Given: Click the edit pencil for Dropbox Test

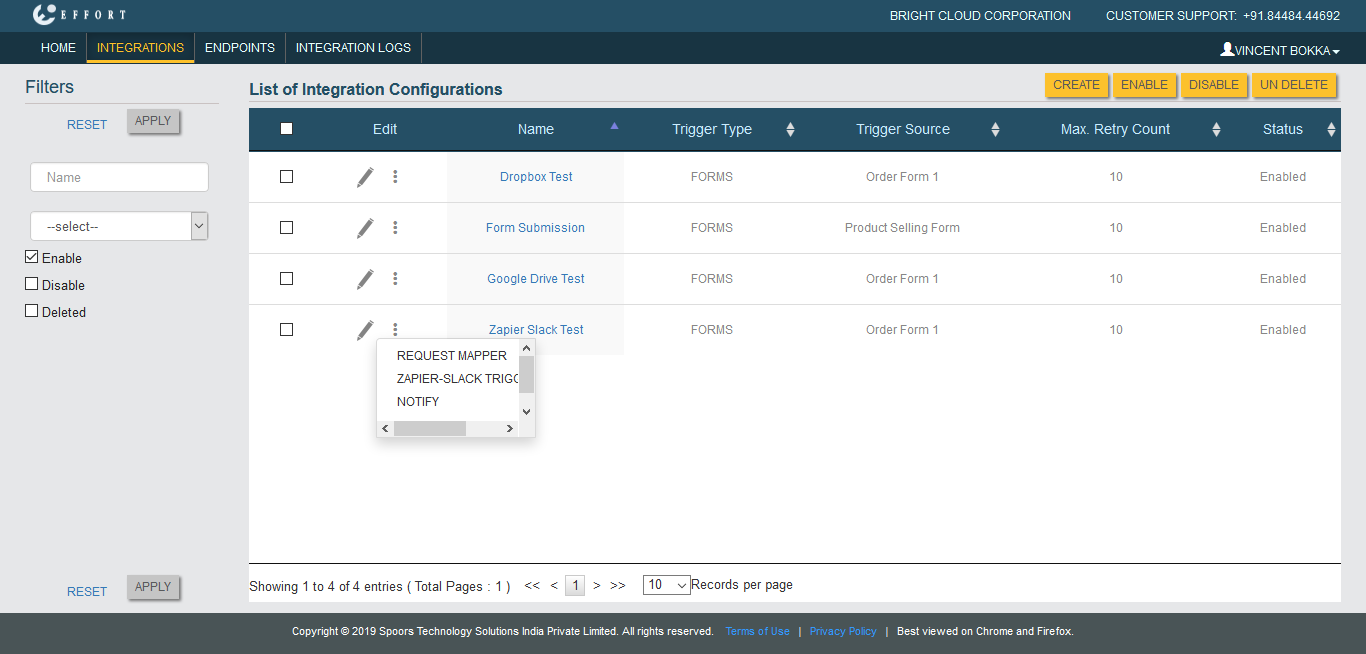Looking at the screenshot, I should click(365, 177).
